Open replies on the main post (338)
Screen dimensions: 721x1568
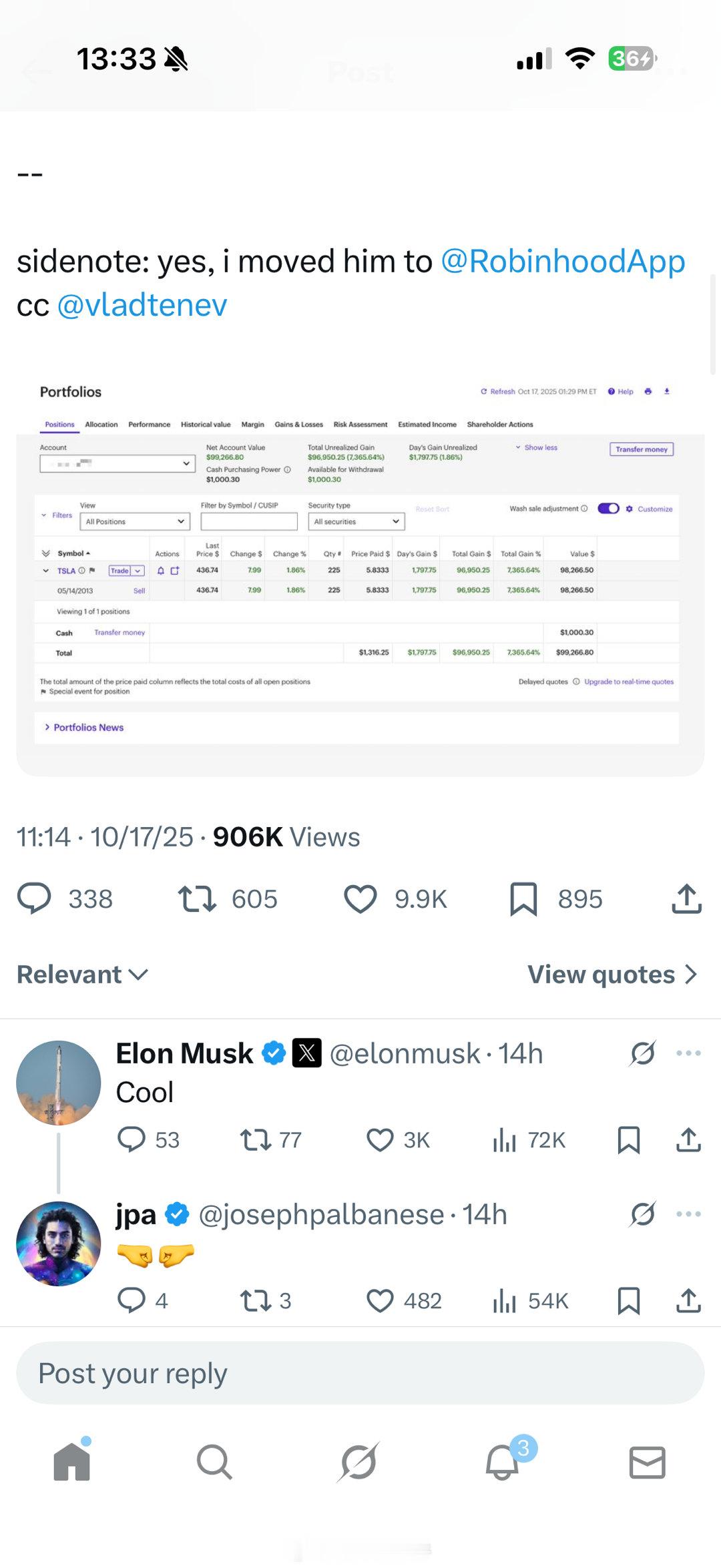pos(34,898)
